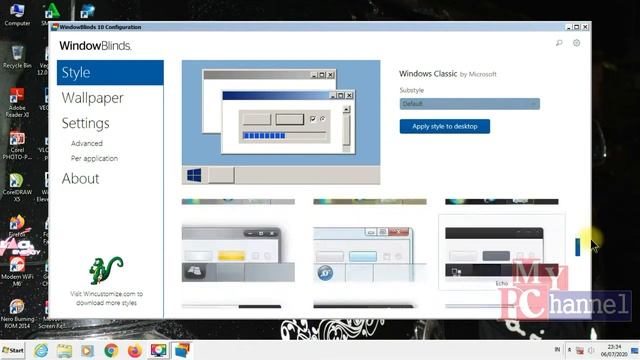Open the volume icon in the system tray

coord(591,350)
